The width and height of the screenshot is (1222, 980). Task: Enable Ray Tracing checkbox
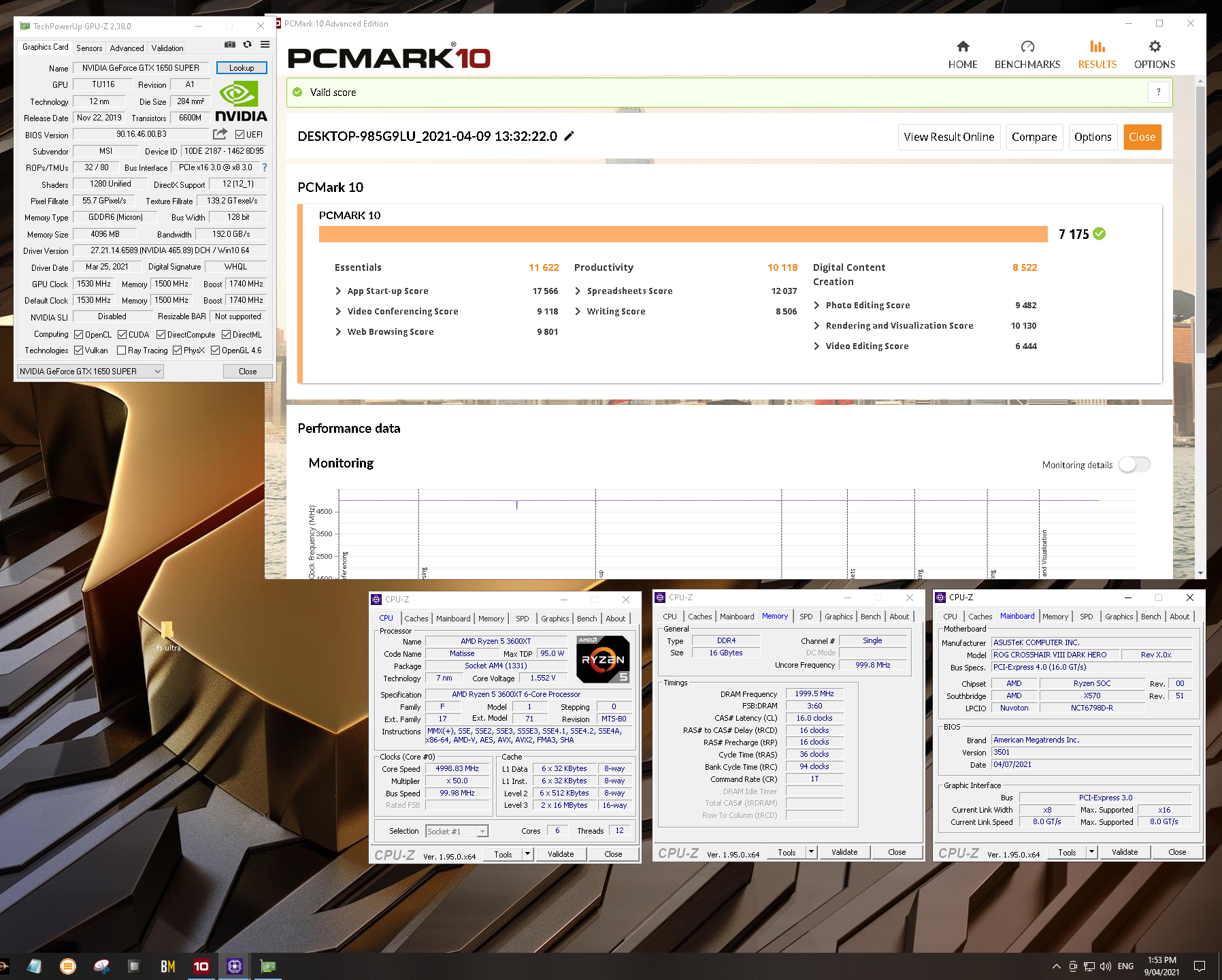coord(122,350)
